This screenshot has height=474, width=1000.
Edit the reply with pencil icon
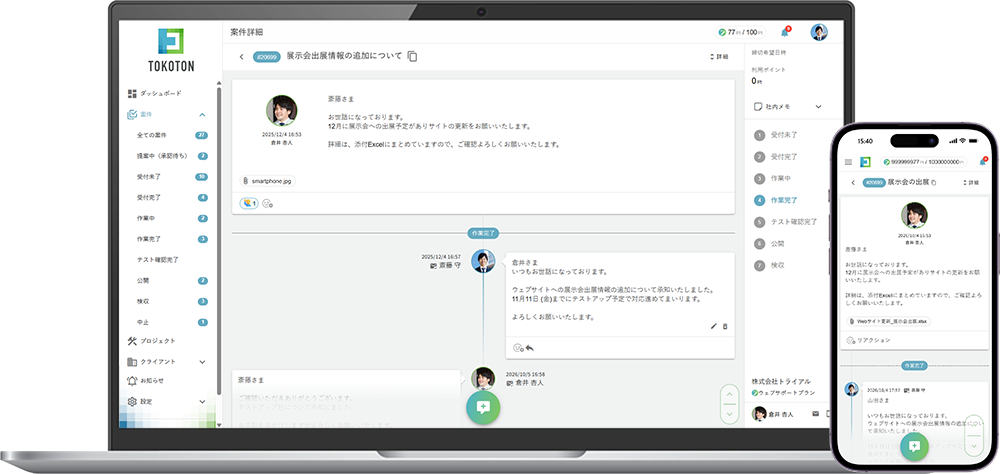[x=714, y=326]
